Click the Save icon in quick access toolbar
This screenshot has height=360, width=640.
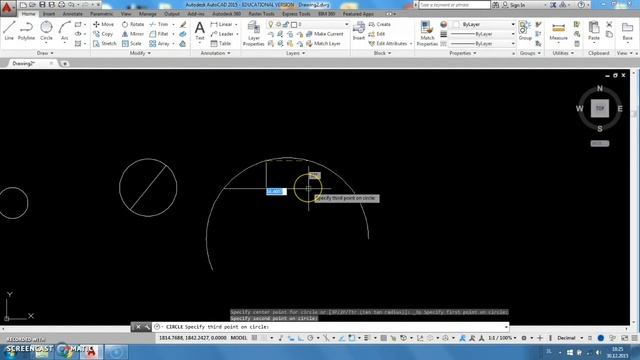pos(42,4)
